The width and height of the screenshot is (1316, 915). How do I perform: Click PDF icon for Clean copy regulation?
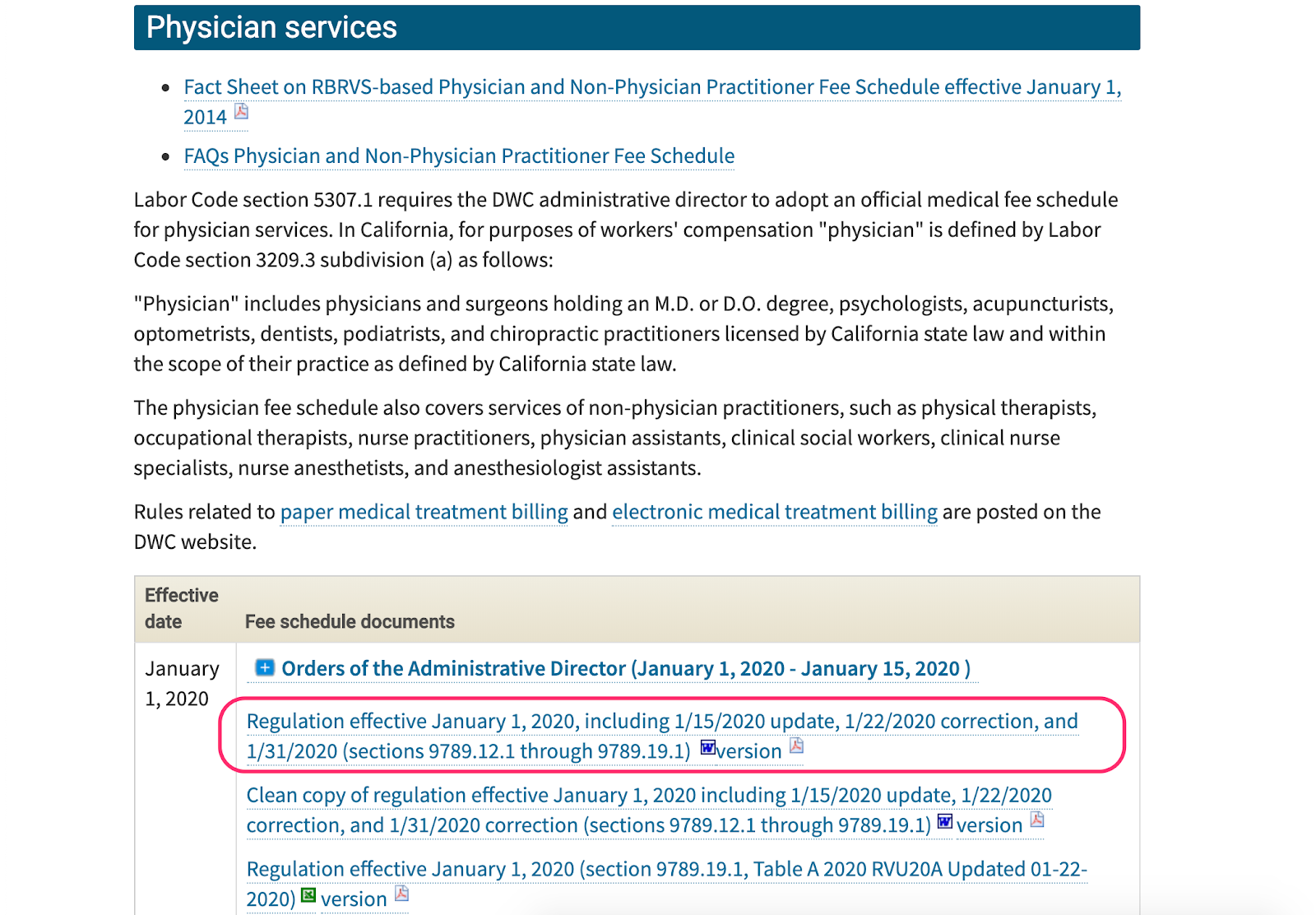[x=1037, y=820]
